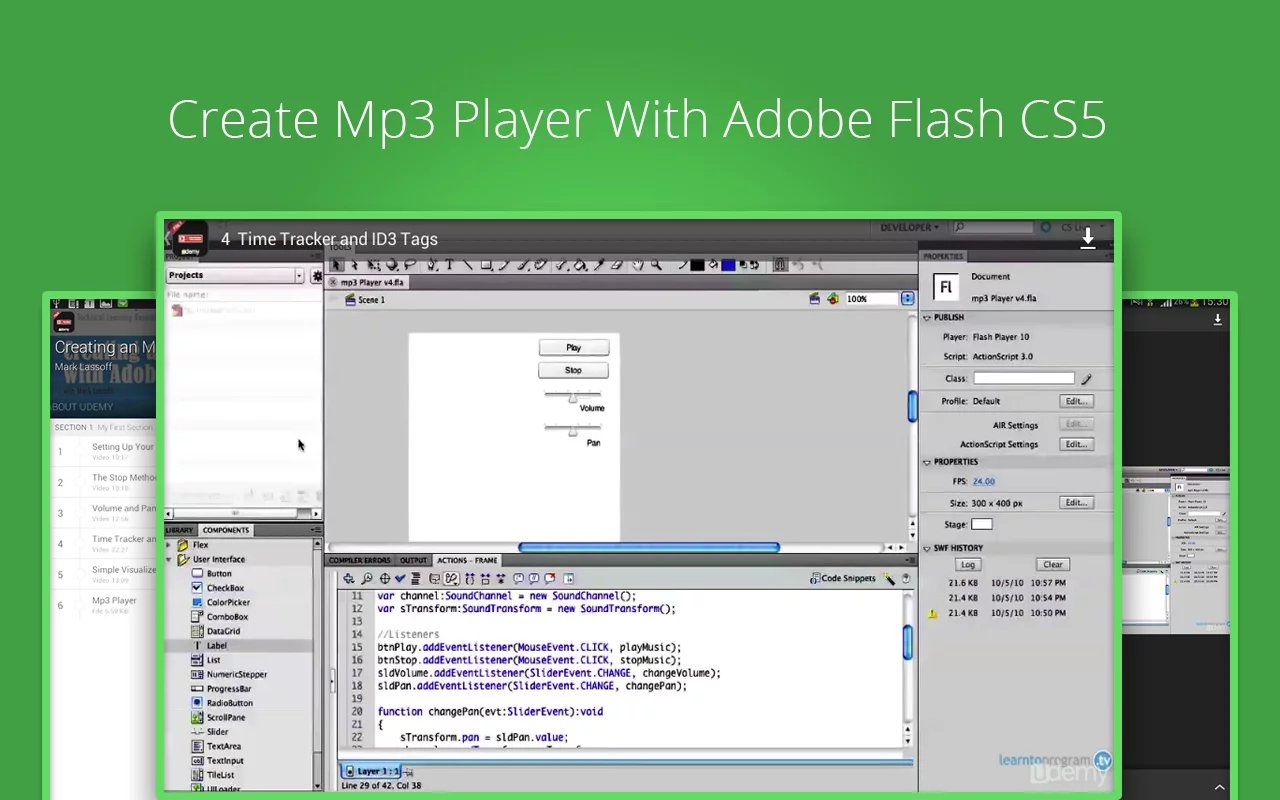Open the Components panel options menu
This screenshot has width=1280, height=800.
click(316, 530)
